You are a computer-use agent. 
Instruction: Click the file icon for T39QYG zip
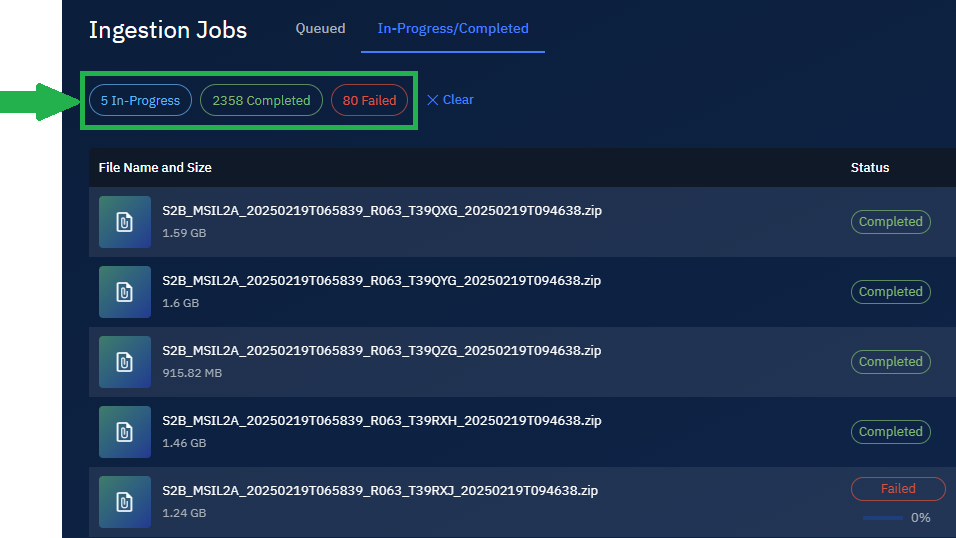125,292
